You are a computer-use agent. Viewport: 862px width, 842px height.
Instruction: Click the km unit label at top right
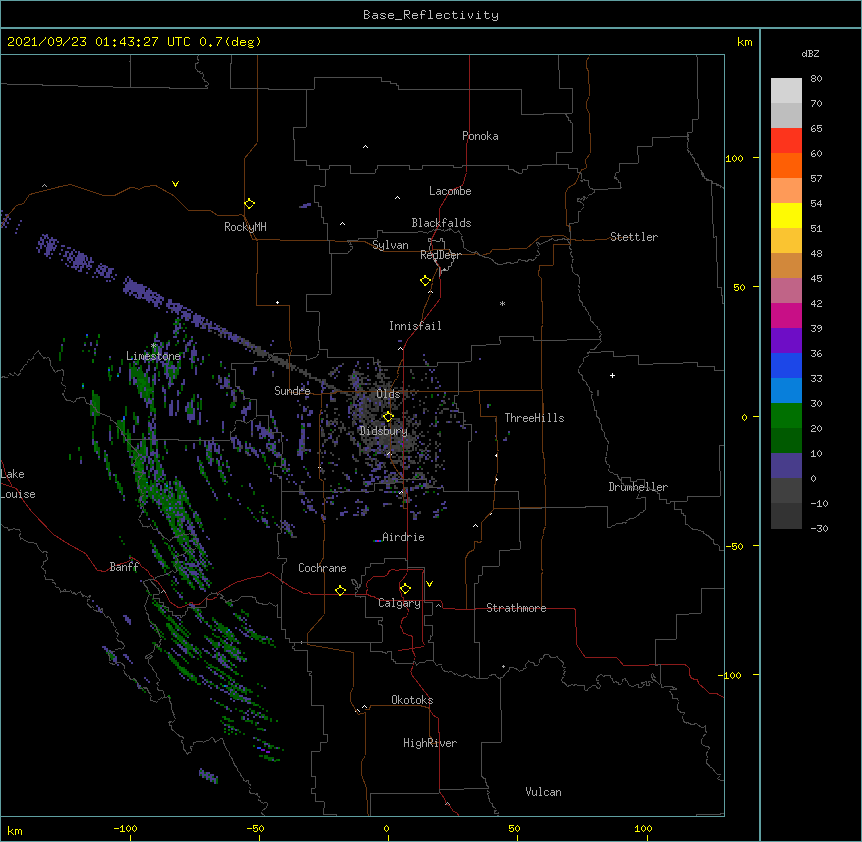pyautogui.click(x=745, y=42)
